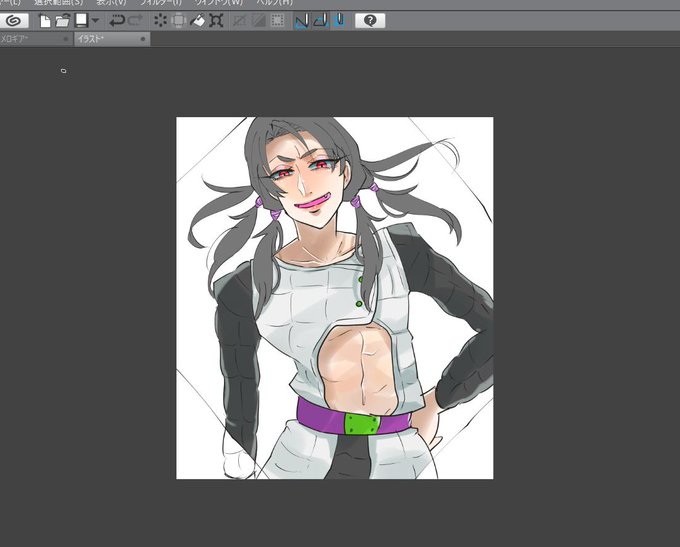Invert the selected area icon
This screenshot has height=547, width=680.
point(258,20)
